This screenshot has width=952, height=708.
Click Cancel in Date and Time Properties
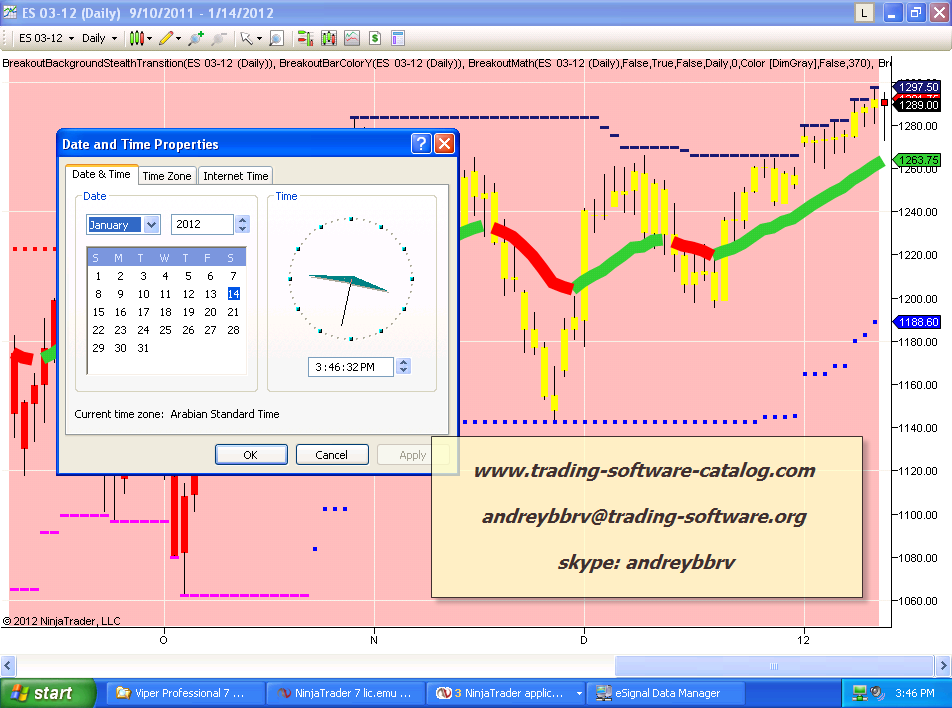point(332,455)
